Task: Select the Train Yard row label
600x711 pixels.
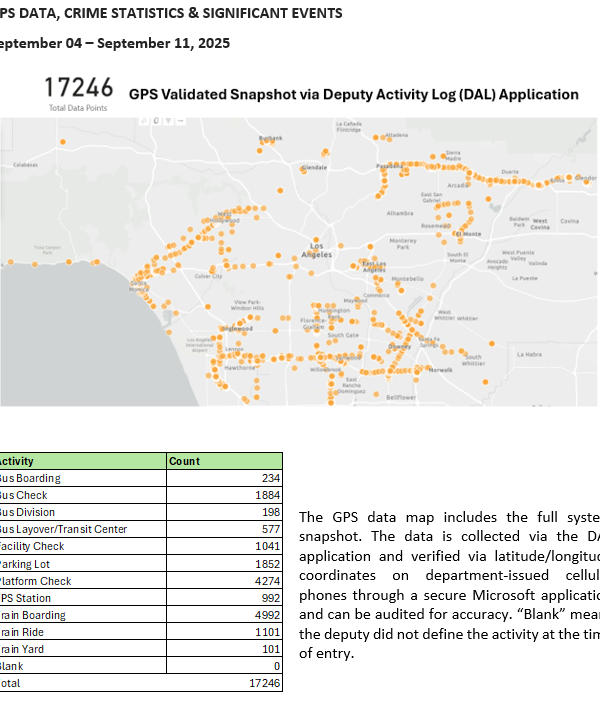Action: [24, 649]
